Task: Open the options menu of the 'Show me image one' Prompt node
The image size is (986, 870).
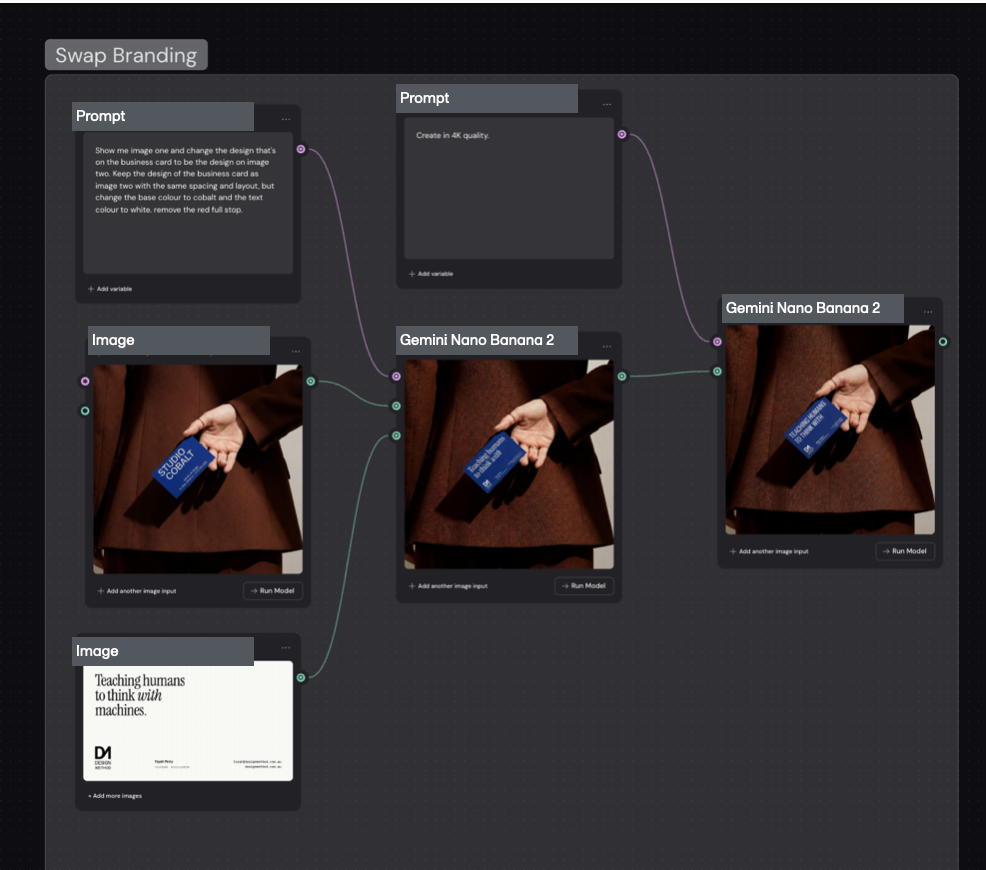Action: coord(286,119)
